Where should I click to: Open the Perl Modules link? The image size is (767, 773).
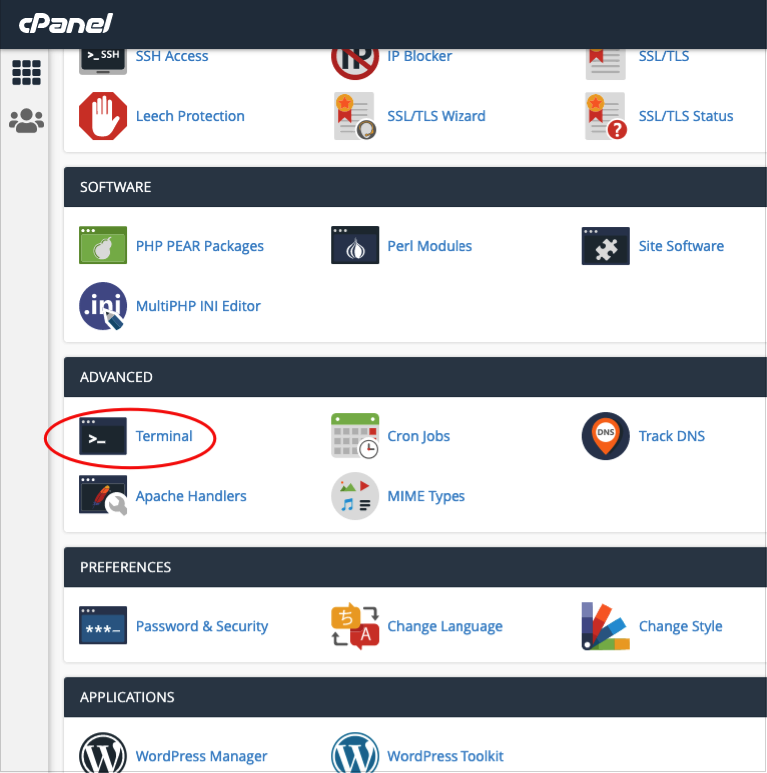(x=429, y=246)
